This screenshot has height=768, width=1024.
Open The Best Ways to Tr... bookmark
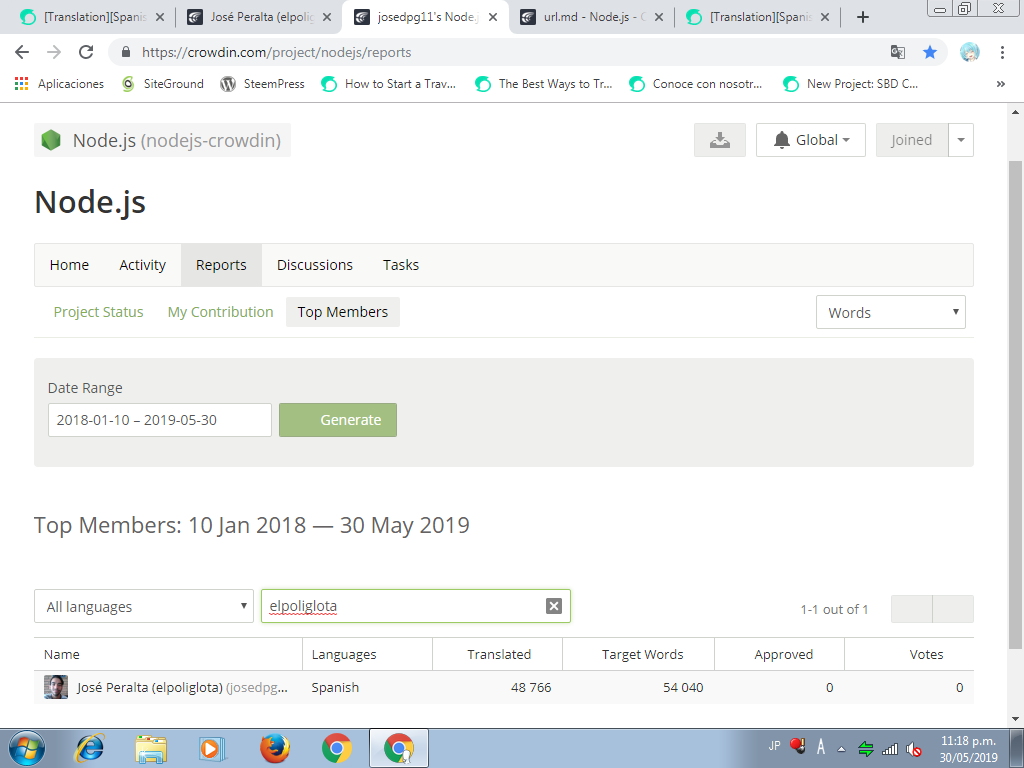(x=543, y=84)
